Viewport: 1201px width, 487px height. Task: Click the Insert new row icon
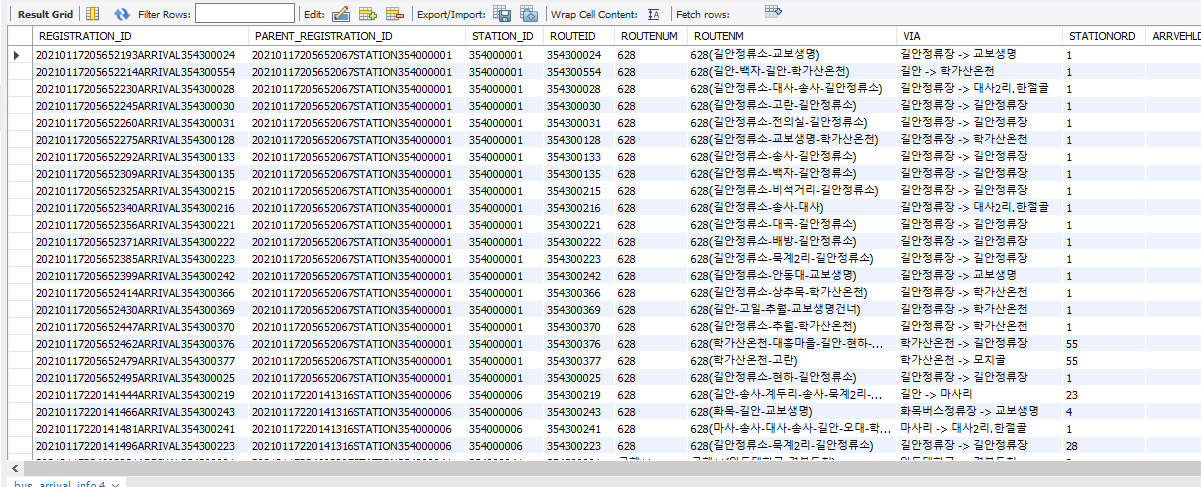point(367,14)
